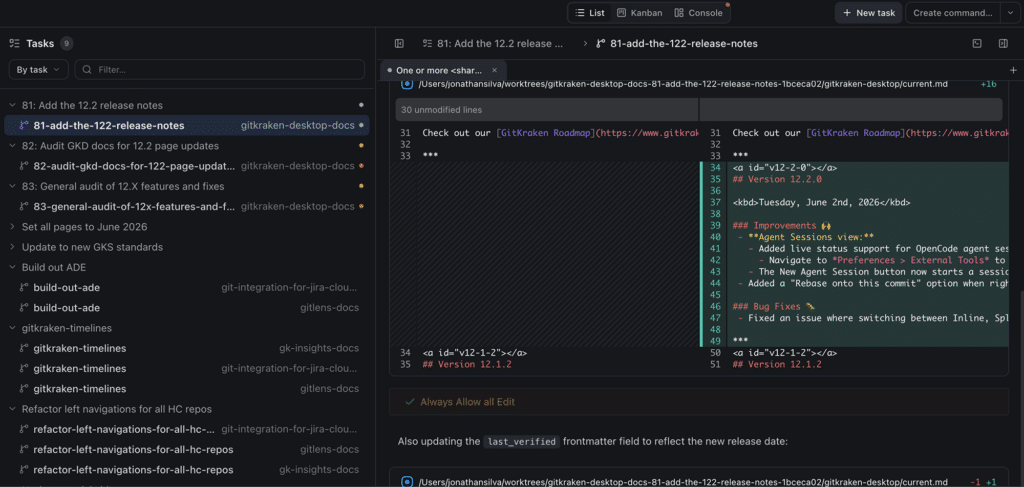Viewport: 1024px width, 487px height.
Task: Click branch icon on 83-general-audit row
Action: tap(24, 206)
